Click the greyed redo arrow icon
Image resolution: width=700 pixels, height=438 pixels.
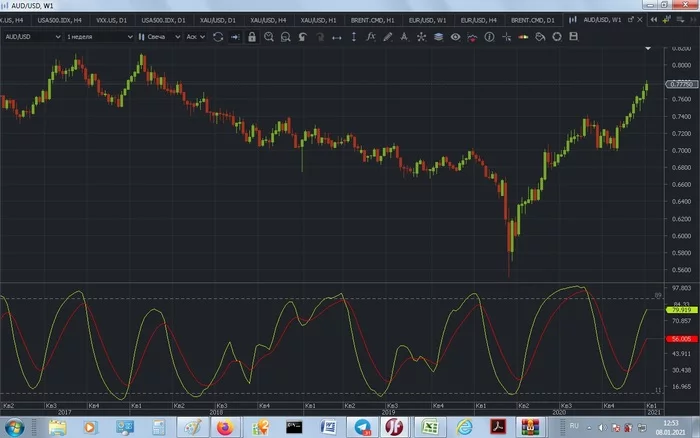tap(320, 37)
